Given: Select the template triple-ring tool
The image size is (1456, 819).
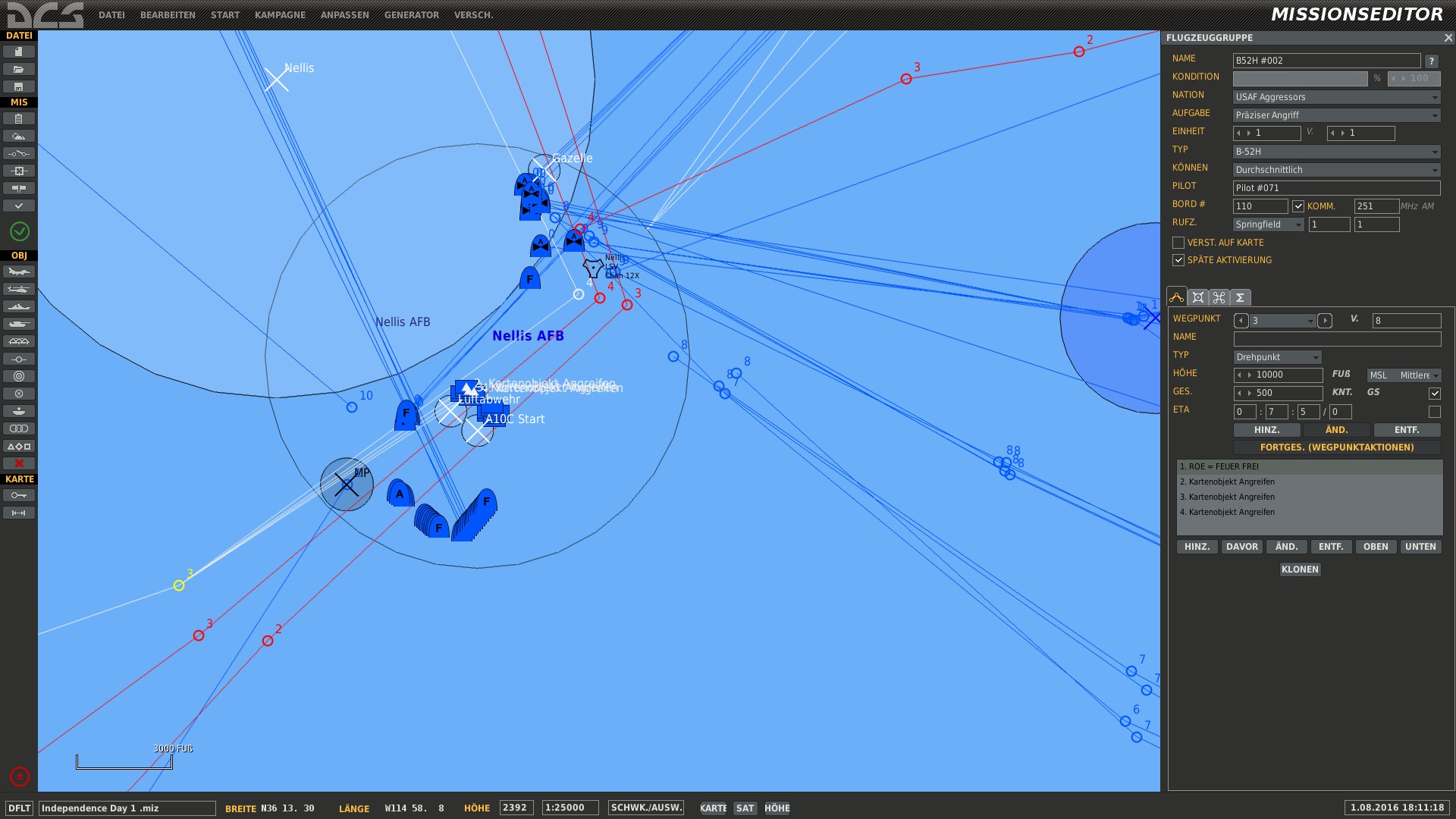Looking at the screenshot, I should coord(19,428).
